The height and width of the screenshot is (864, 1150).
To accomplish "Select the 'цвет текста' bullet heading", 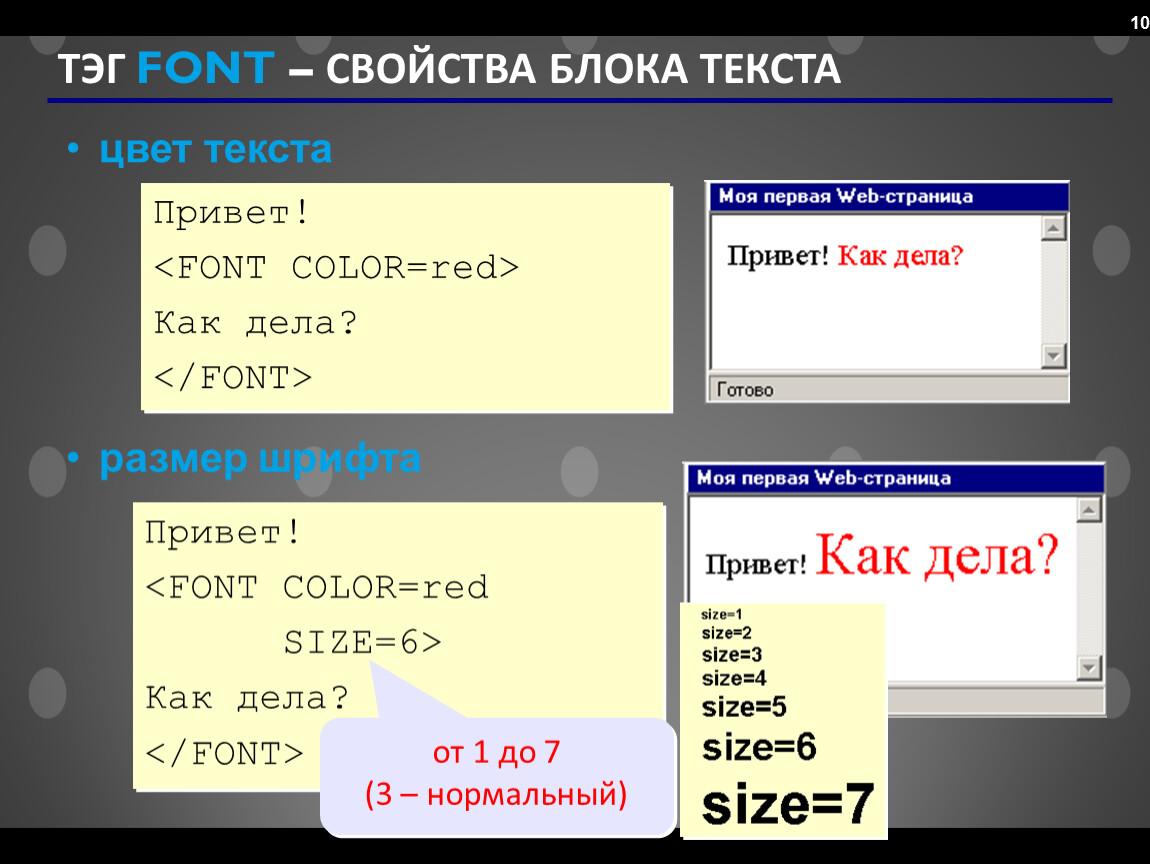I will tap(215, 149).
